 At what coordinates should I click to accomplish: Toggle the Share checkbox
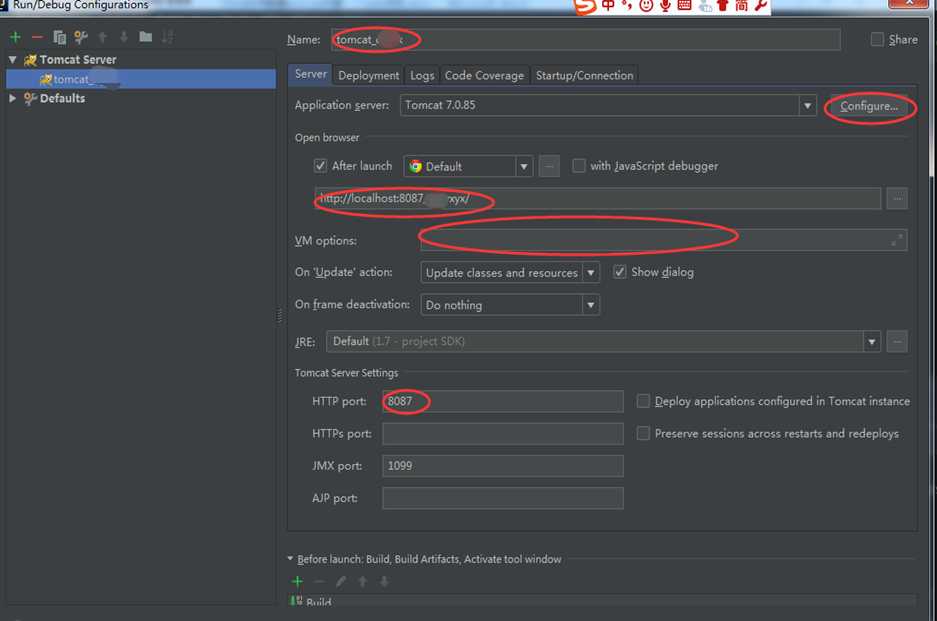coord(877,39)
